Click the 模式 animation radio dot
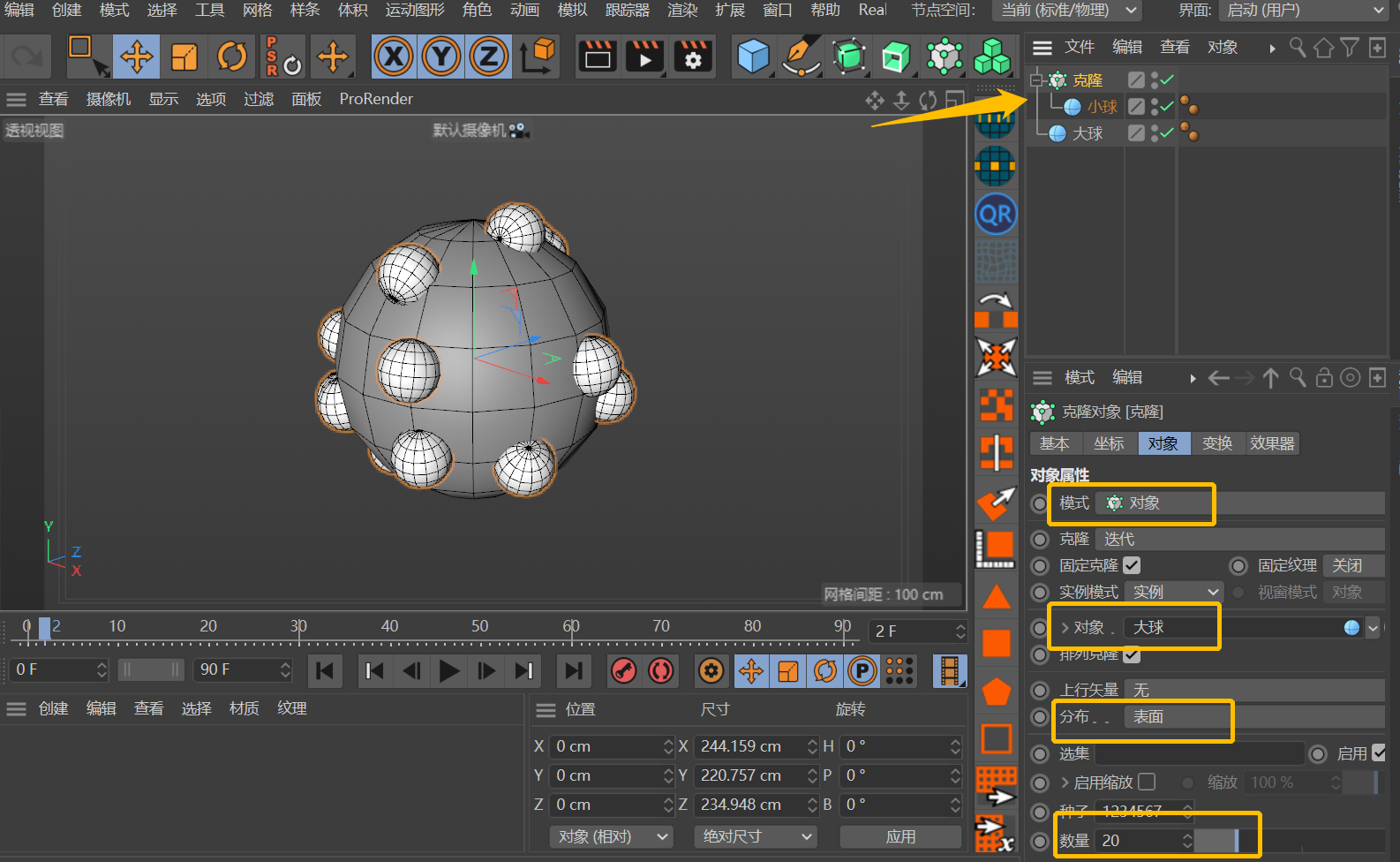 click(x=1040, y=503)
